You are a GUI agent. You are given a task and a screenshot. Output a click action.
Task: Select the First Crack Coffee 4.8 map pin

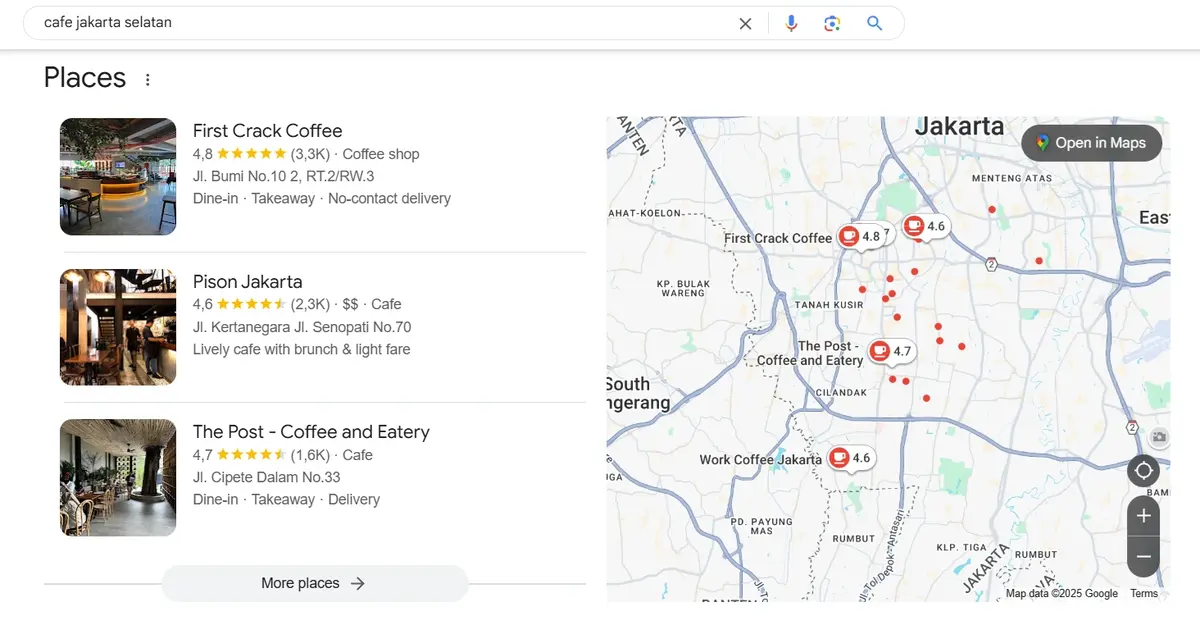pyautogui.click(x=860, y=236)
